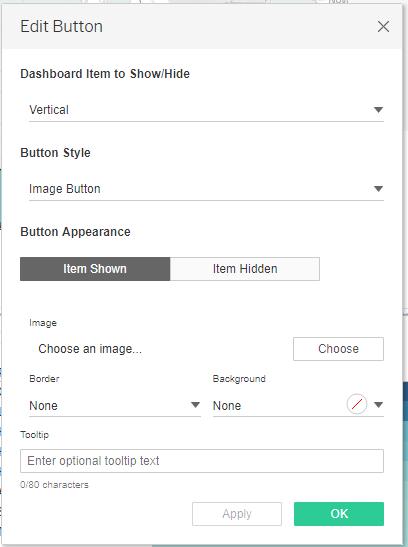Click the Choose image button
This screenshot has width=408, height=547.
tap(338, 349)
